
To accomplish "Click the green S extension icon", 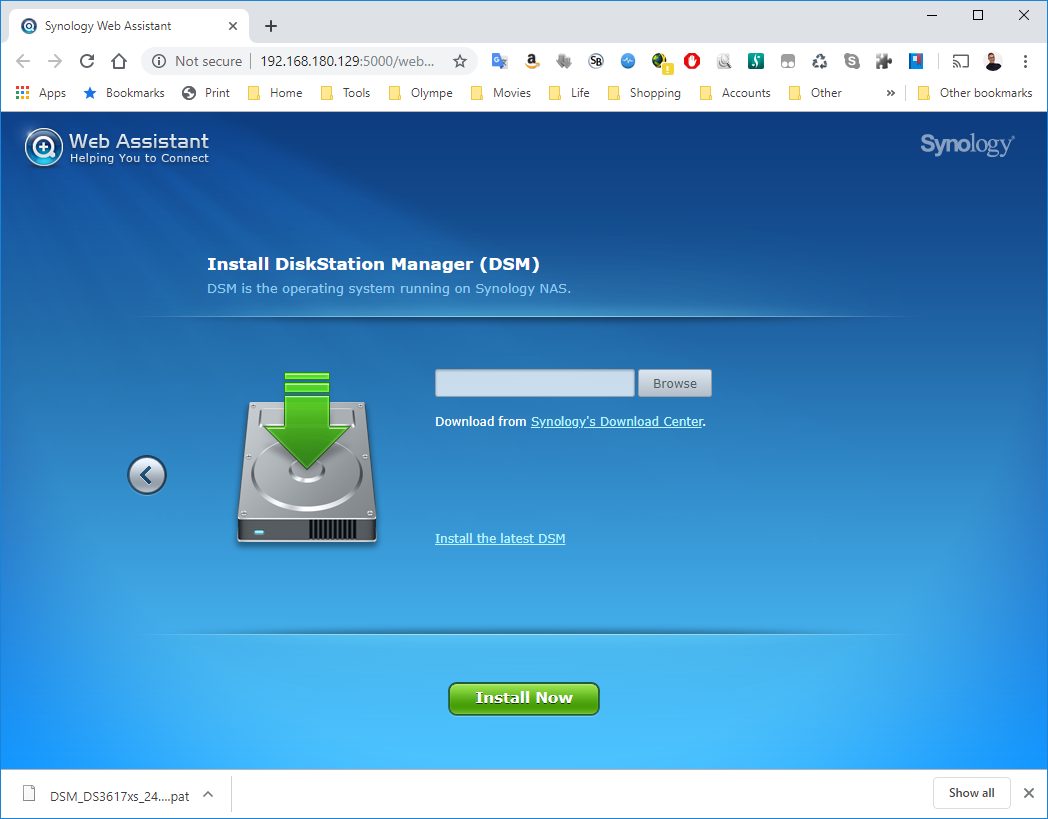I will coord(756,62).
